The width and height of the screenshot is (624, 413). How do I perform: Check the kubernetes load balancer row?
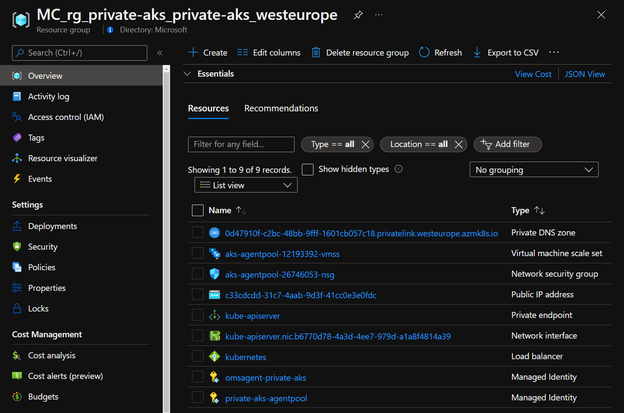click(198, 357)
